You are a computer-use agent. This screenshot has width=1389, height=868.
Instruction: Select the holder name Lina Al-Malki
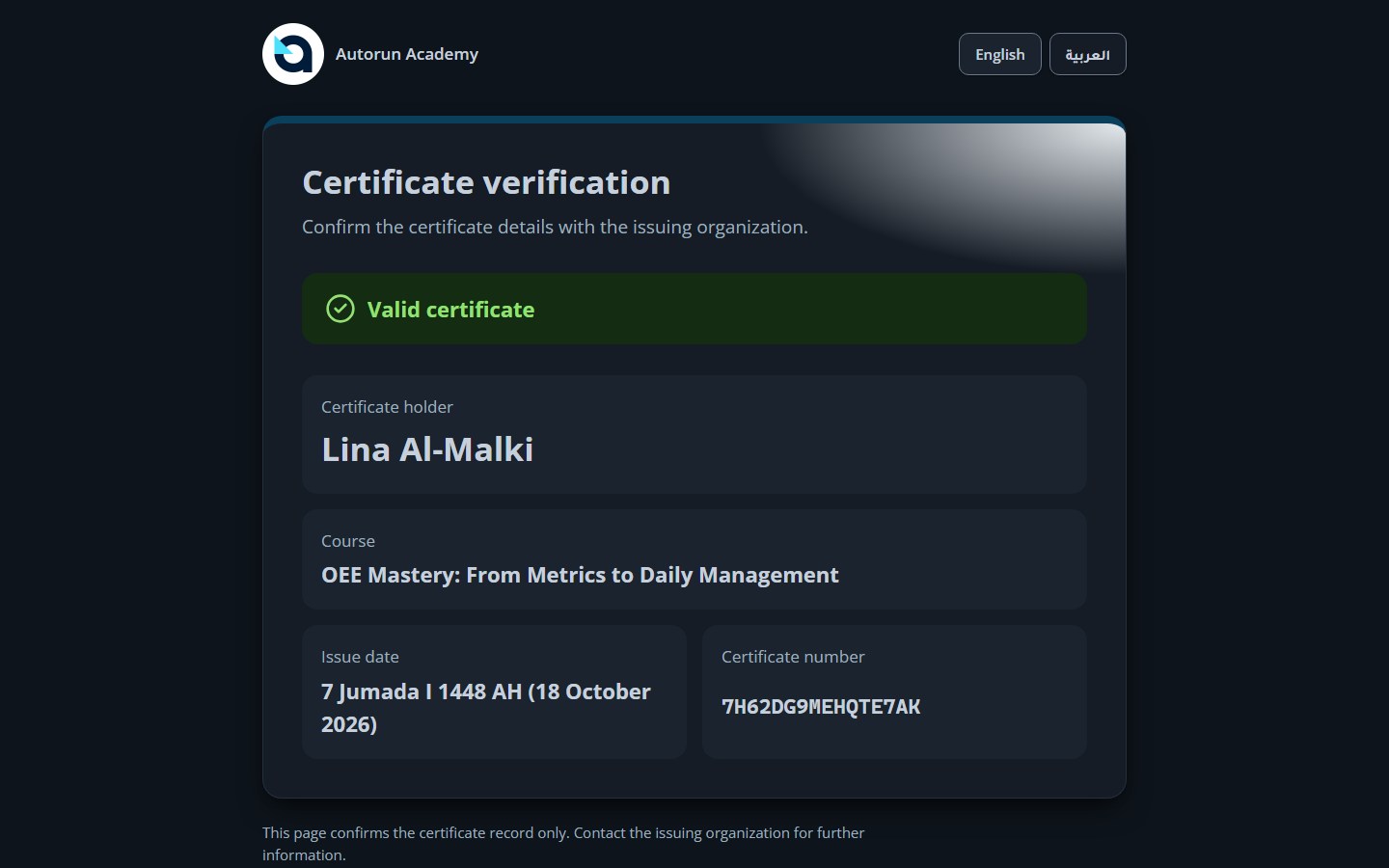tap(427, 449)
